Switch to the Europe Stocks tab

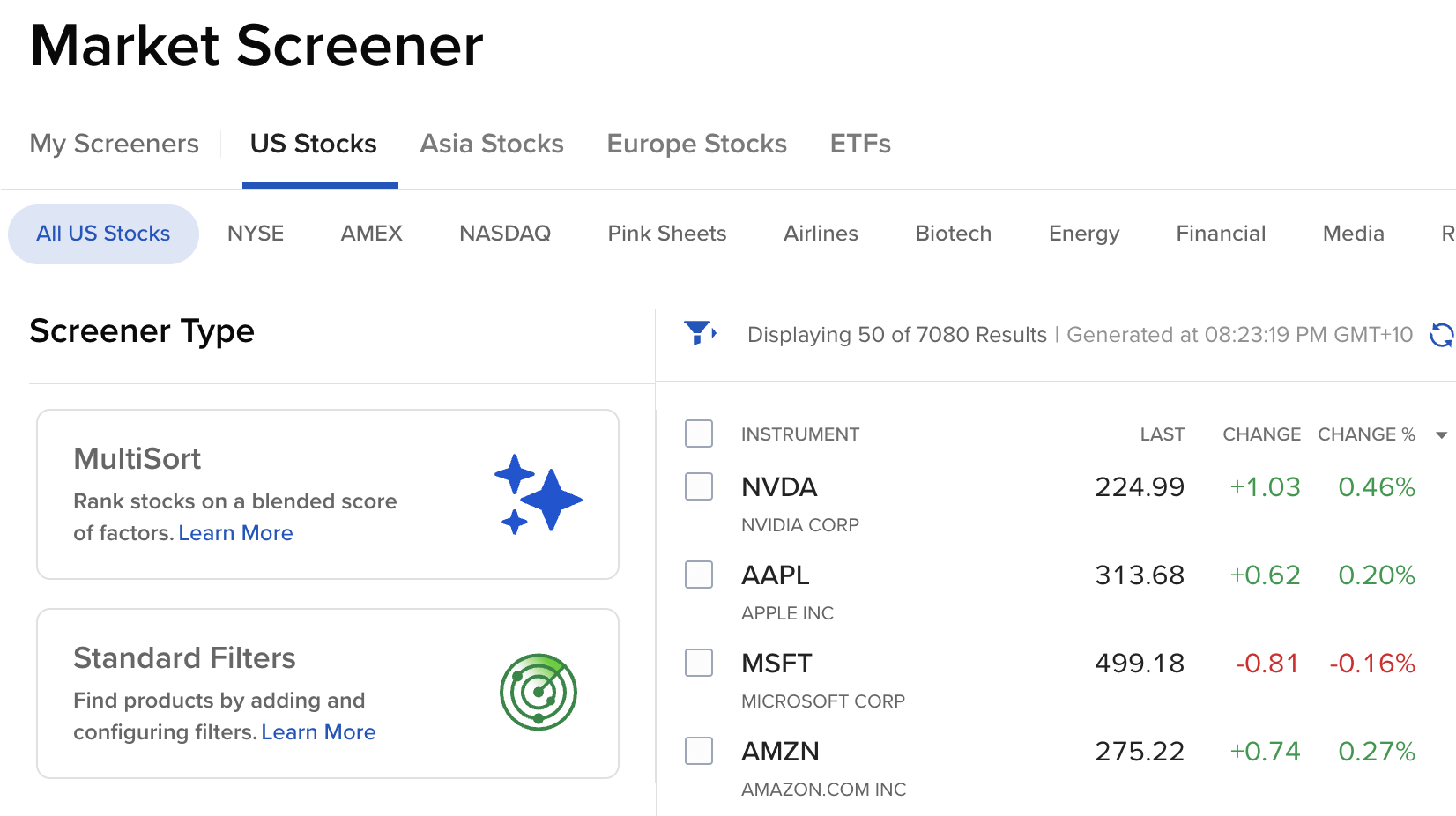click(696, 144)
